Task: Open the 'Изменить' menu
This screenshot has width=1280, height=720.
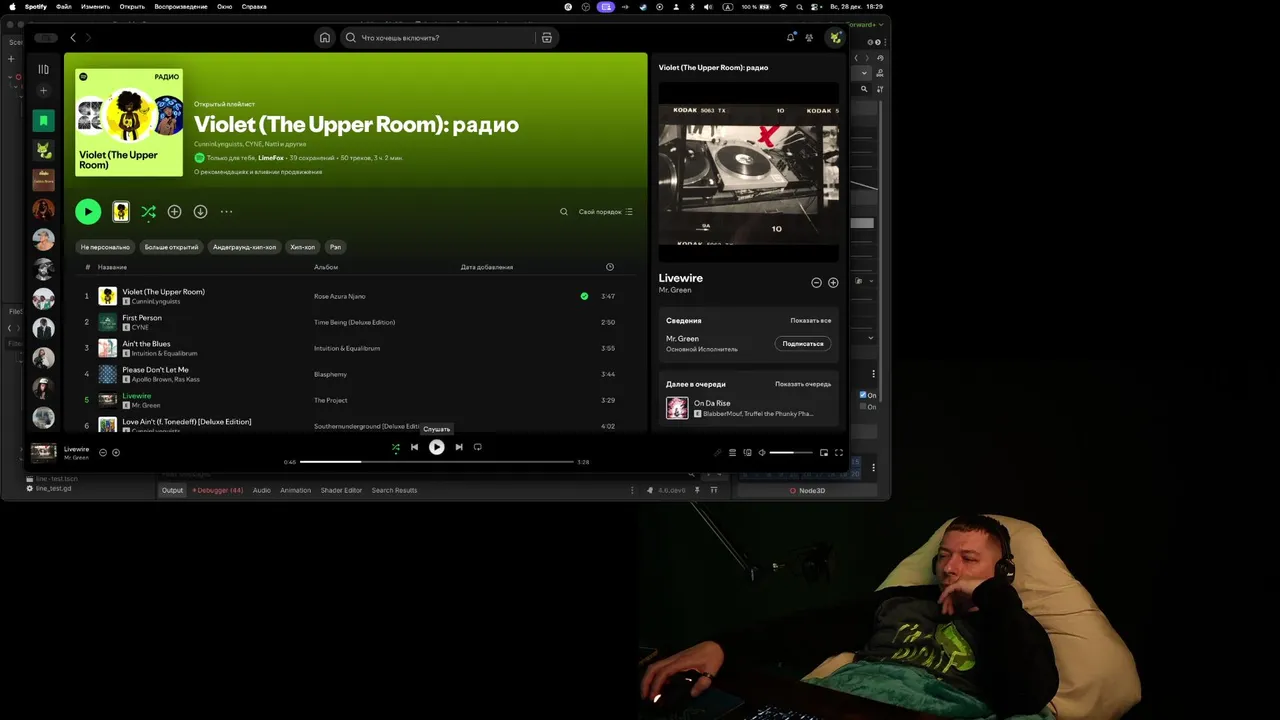Action: [95, 6]
